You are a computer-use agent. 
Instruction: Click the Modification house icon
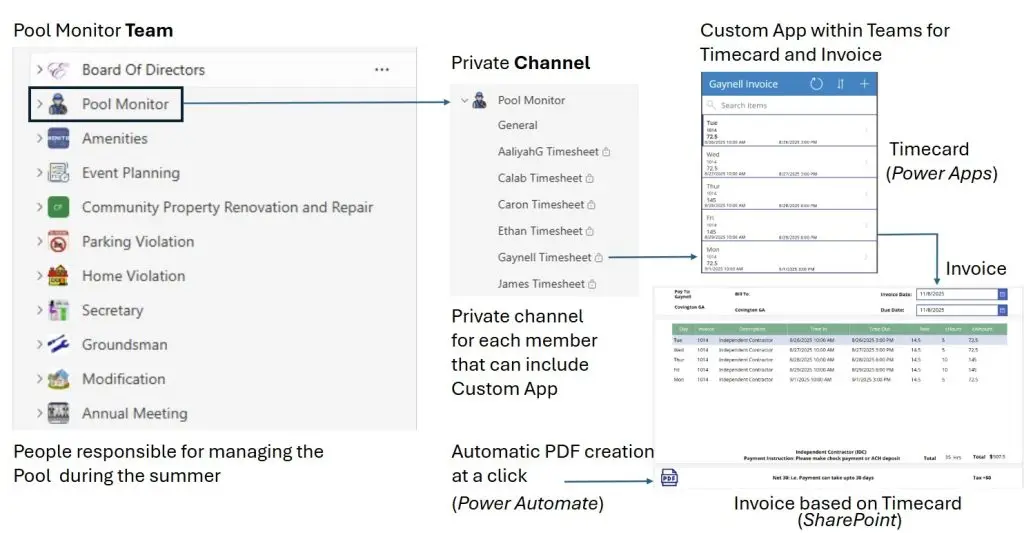point(58,379)
